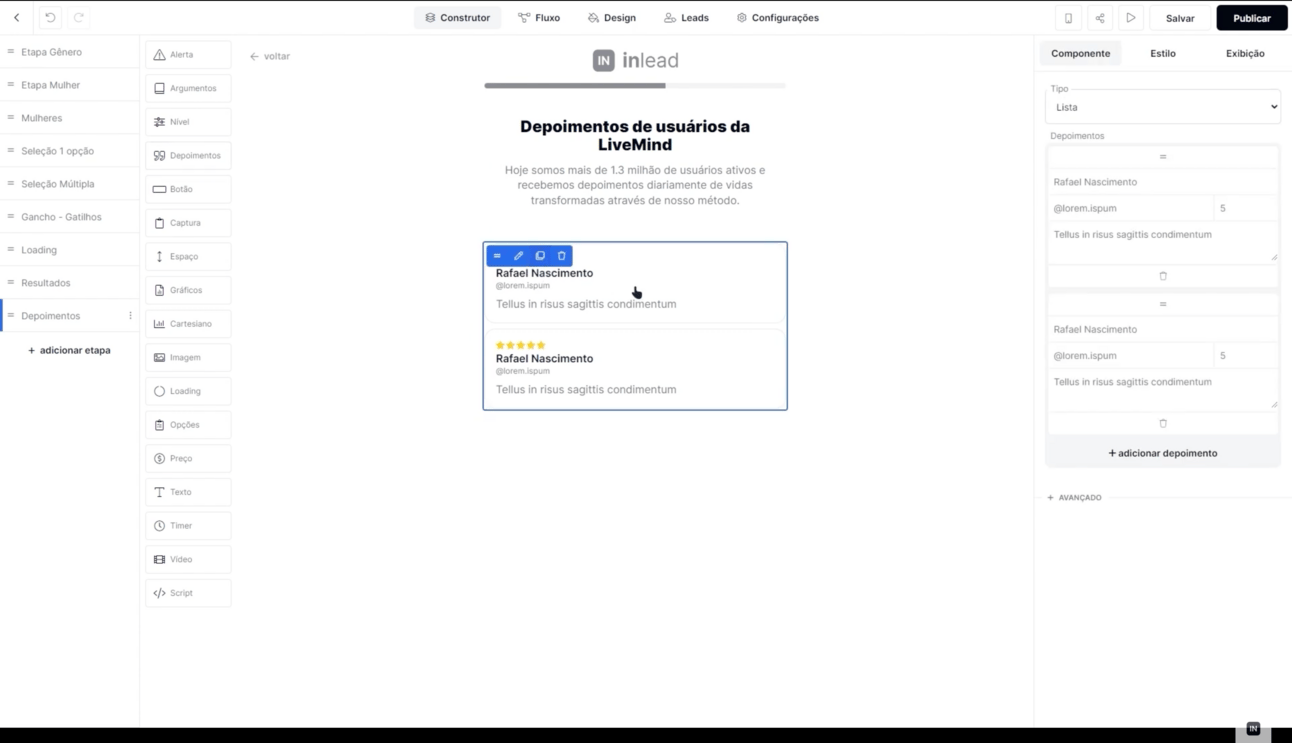Click the share icon in the top bar
This screenshot has width=1292, height=743.
(1099, 18)
